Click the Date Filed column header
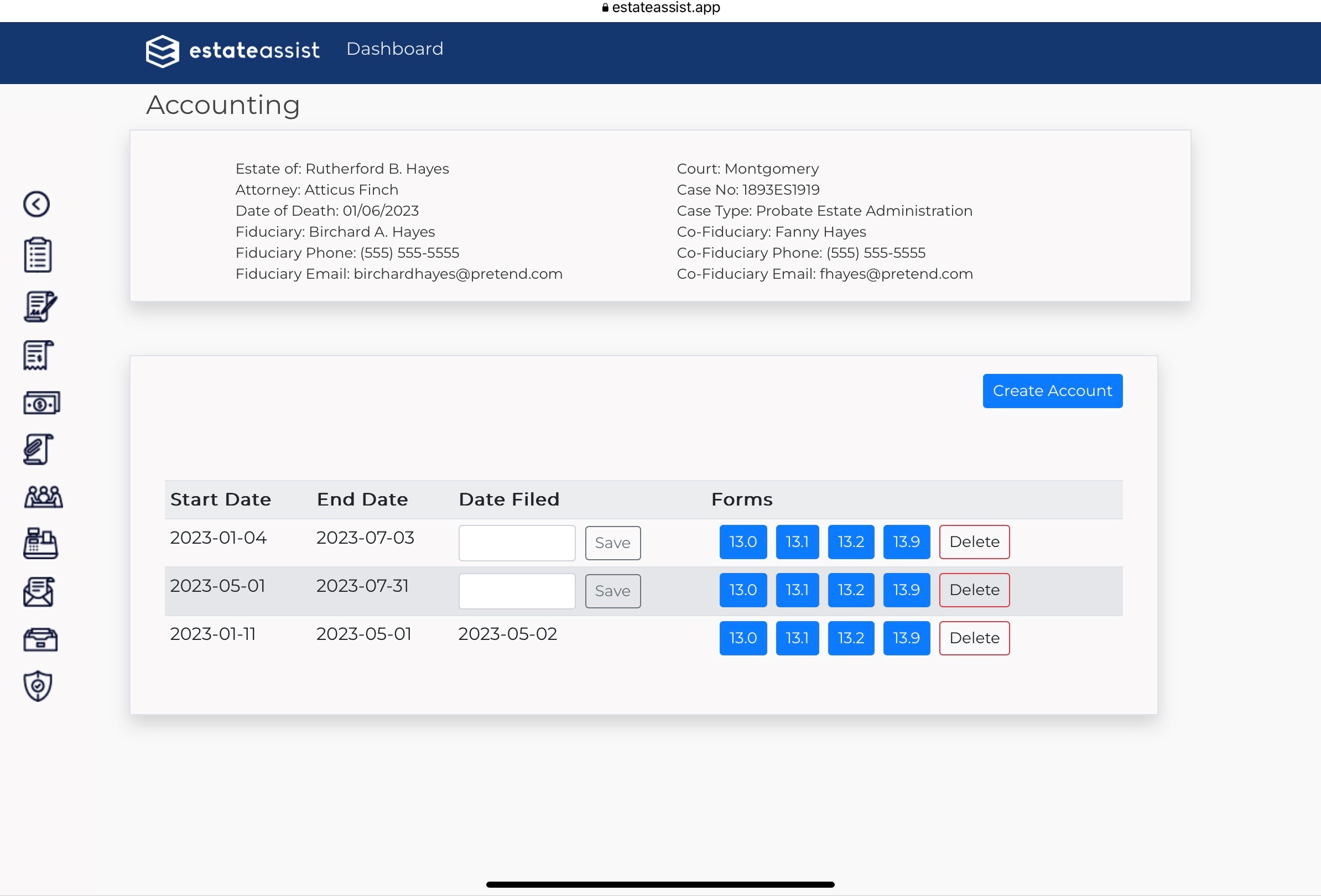 click(x=509, y=499)
